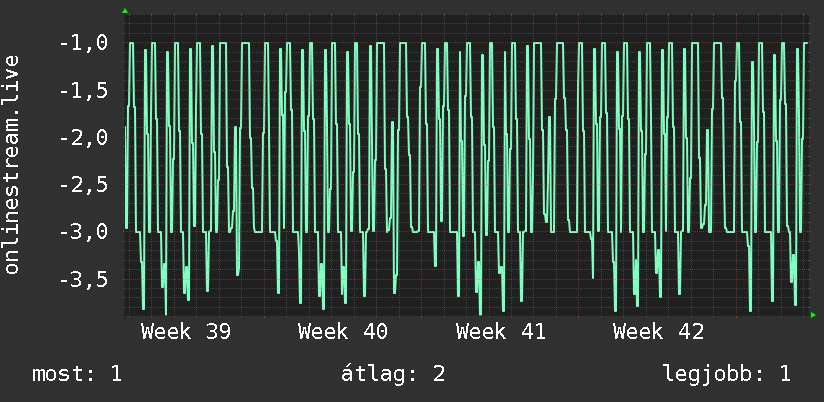Screen dimensions: 824x402
Task: Click the Week 42 x-axis label
Action: click(658, 332)
